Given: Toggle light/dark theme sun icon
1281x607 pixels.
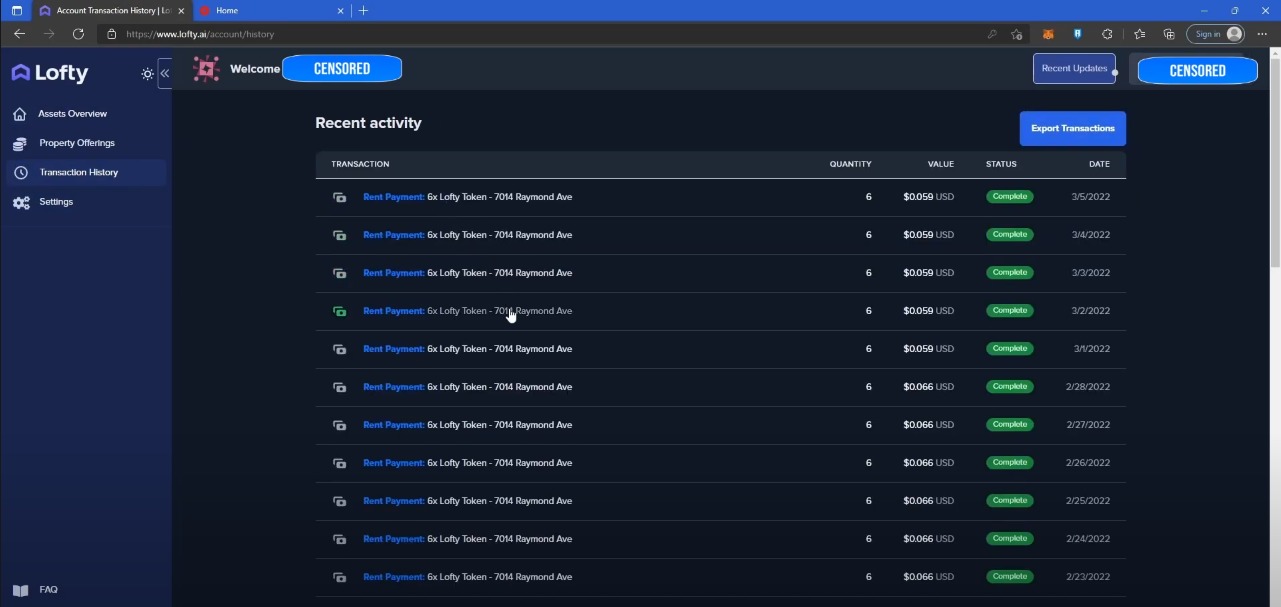Looking at the screenshot, I should tap(148, 74).
